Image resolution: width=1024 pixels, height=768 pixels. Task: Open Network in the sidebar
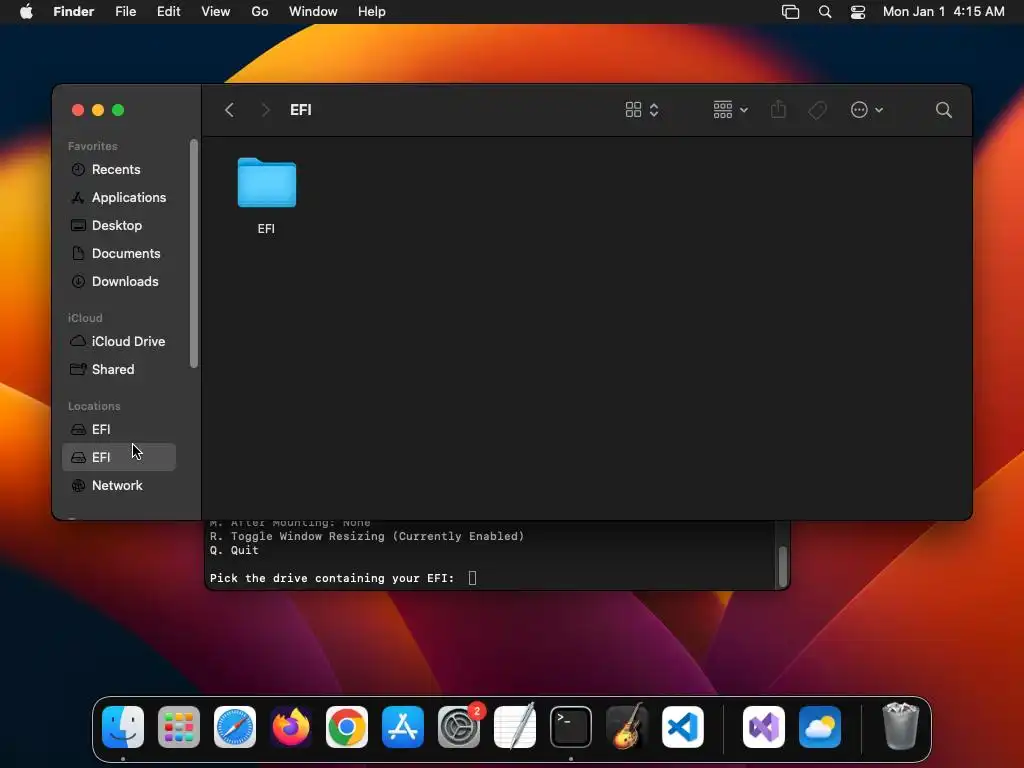[119, 485]
